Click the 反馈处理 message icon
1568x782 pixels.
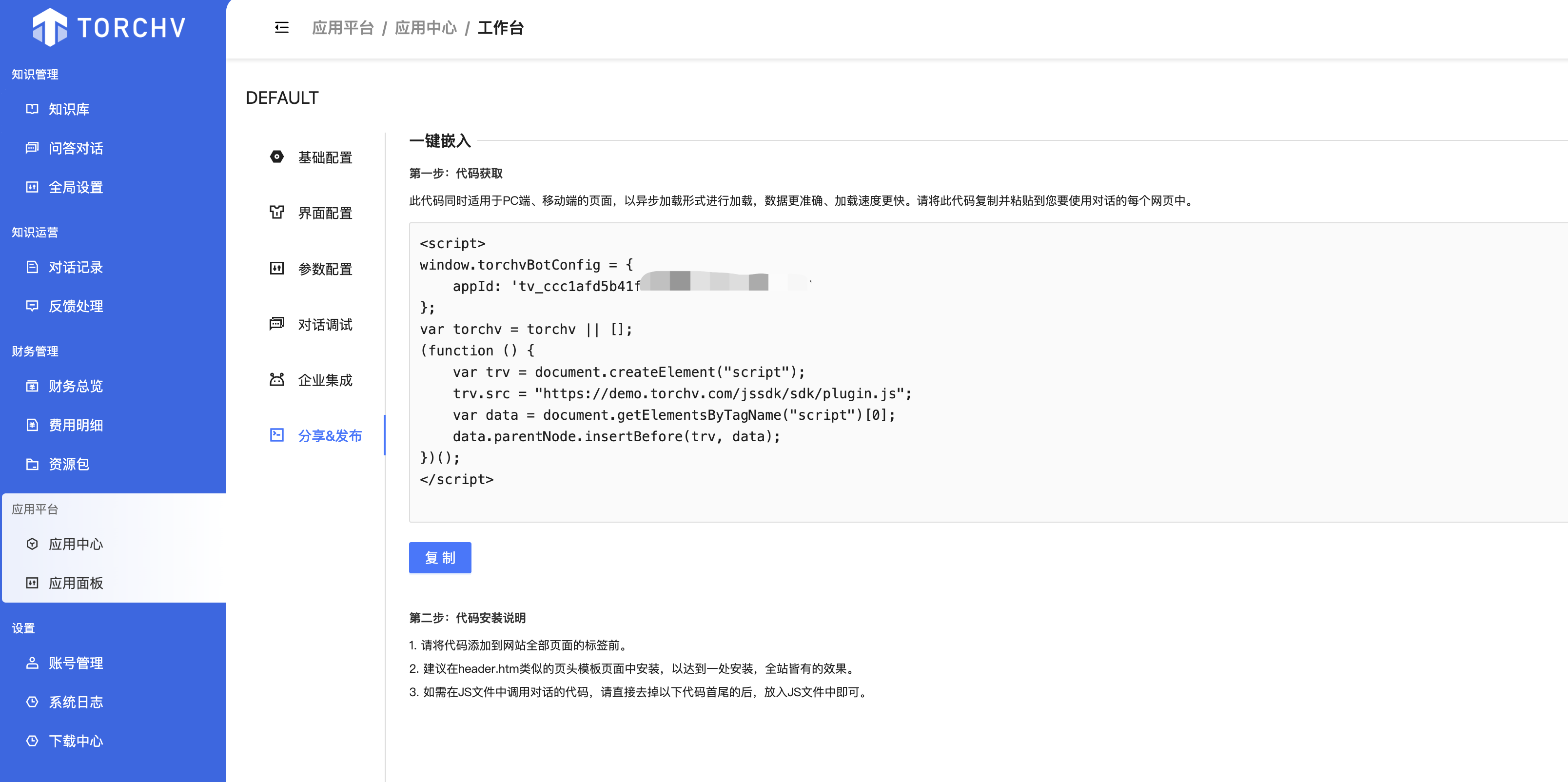click(32, 306)
